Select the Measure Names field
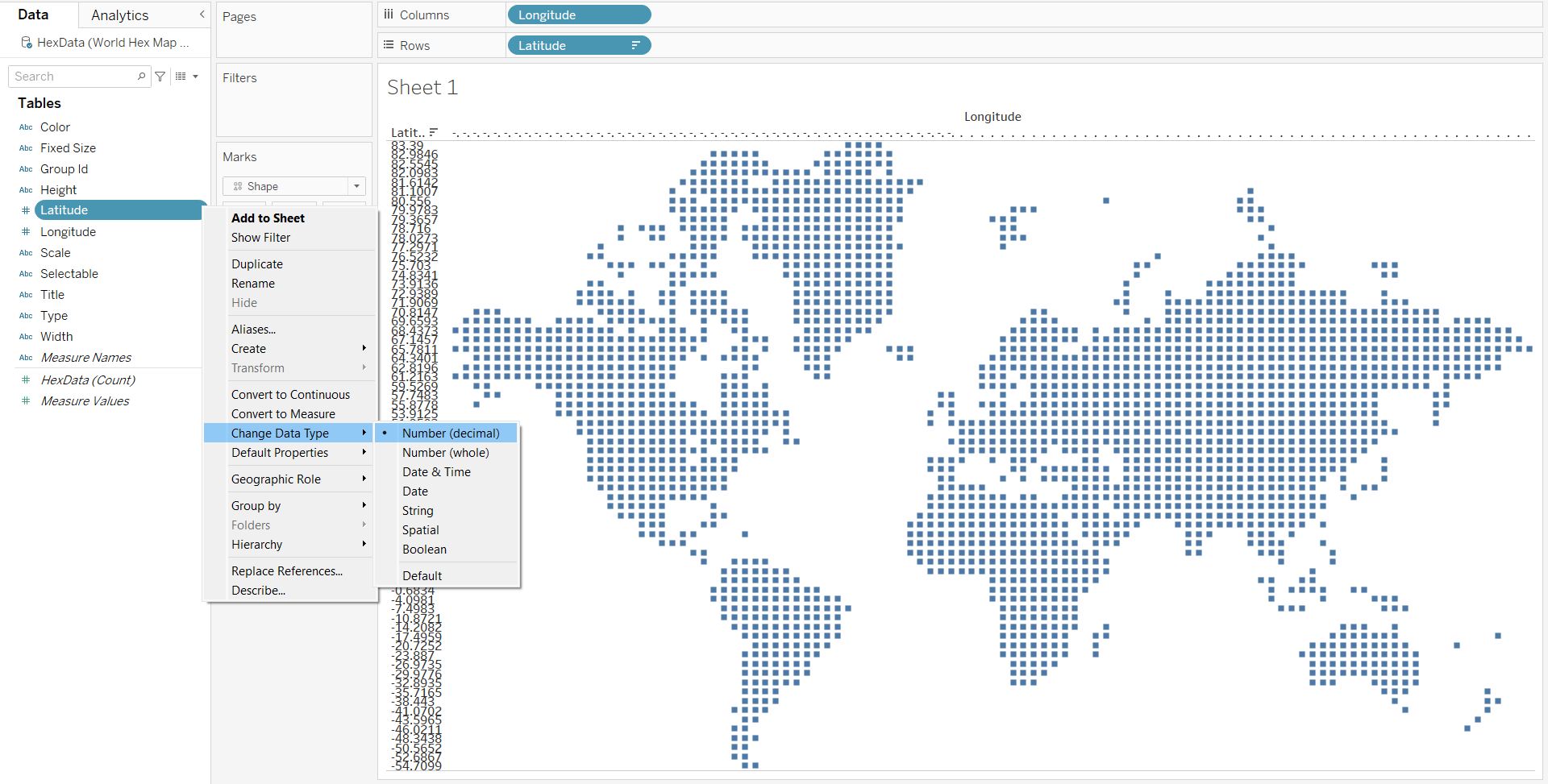Viewport: 1548px width, 784px height. [85, 358]
